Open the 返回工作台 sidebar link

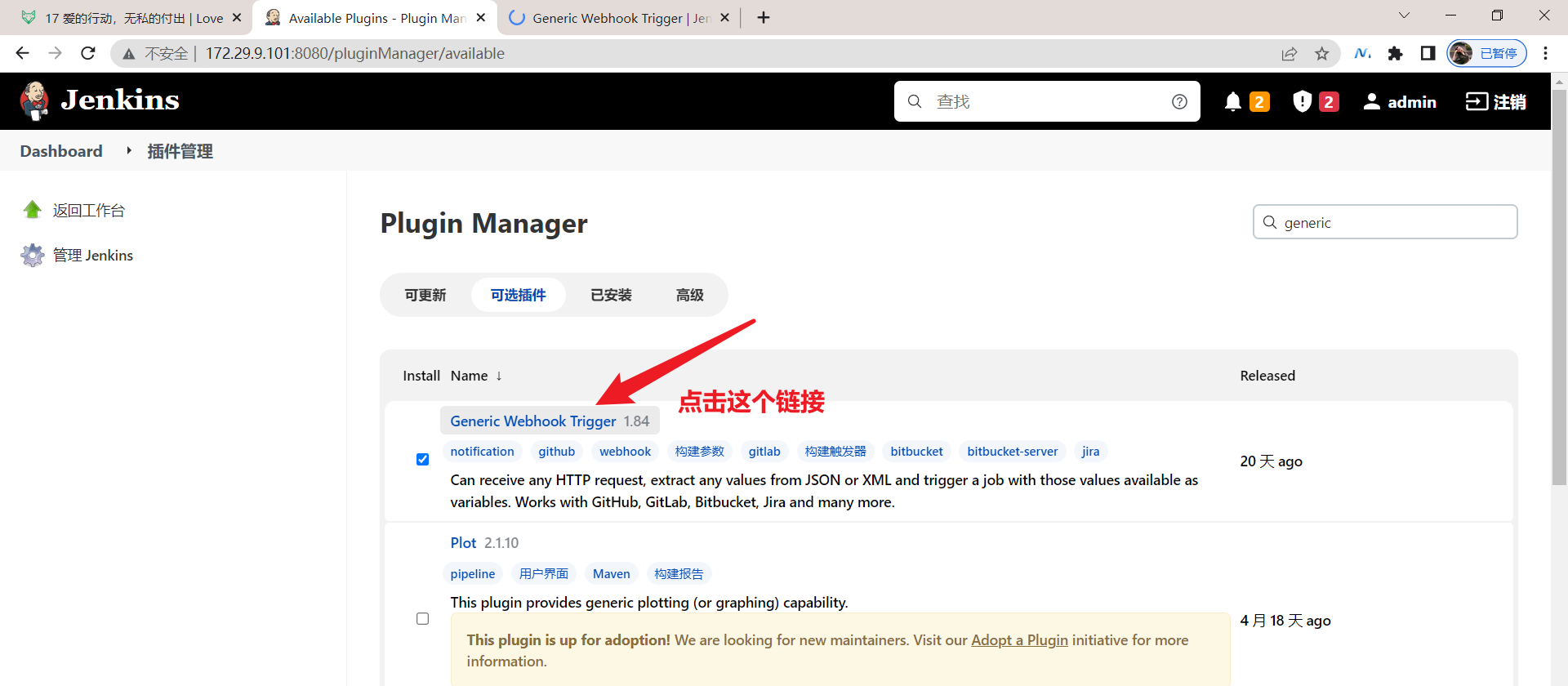click(88, 210)
